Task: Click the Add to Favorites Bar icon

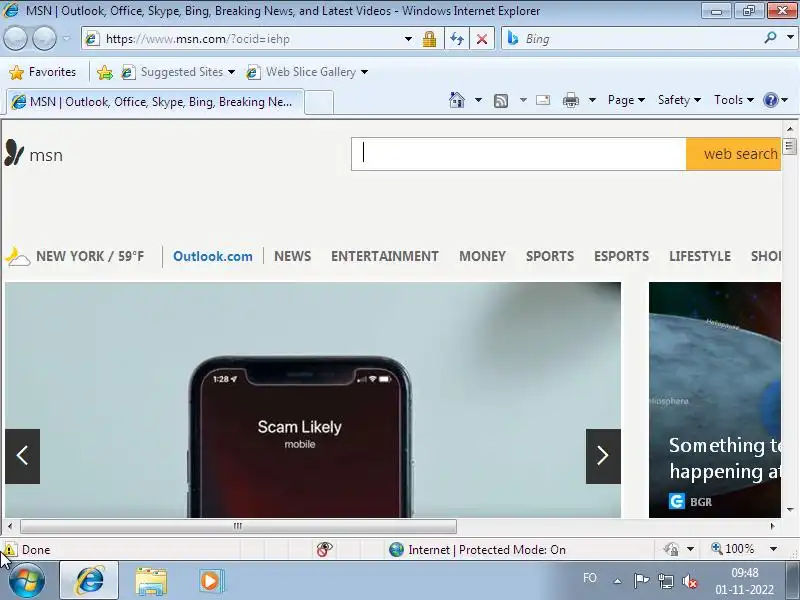Action: click(x=105, y=72)
